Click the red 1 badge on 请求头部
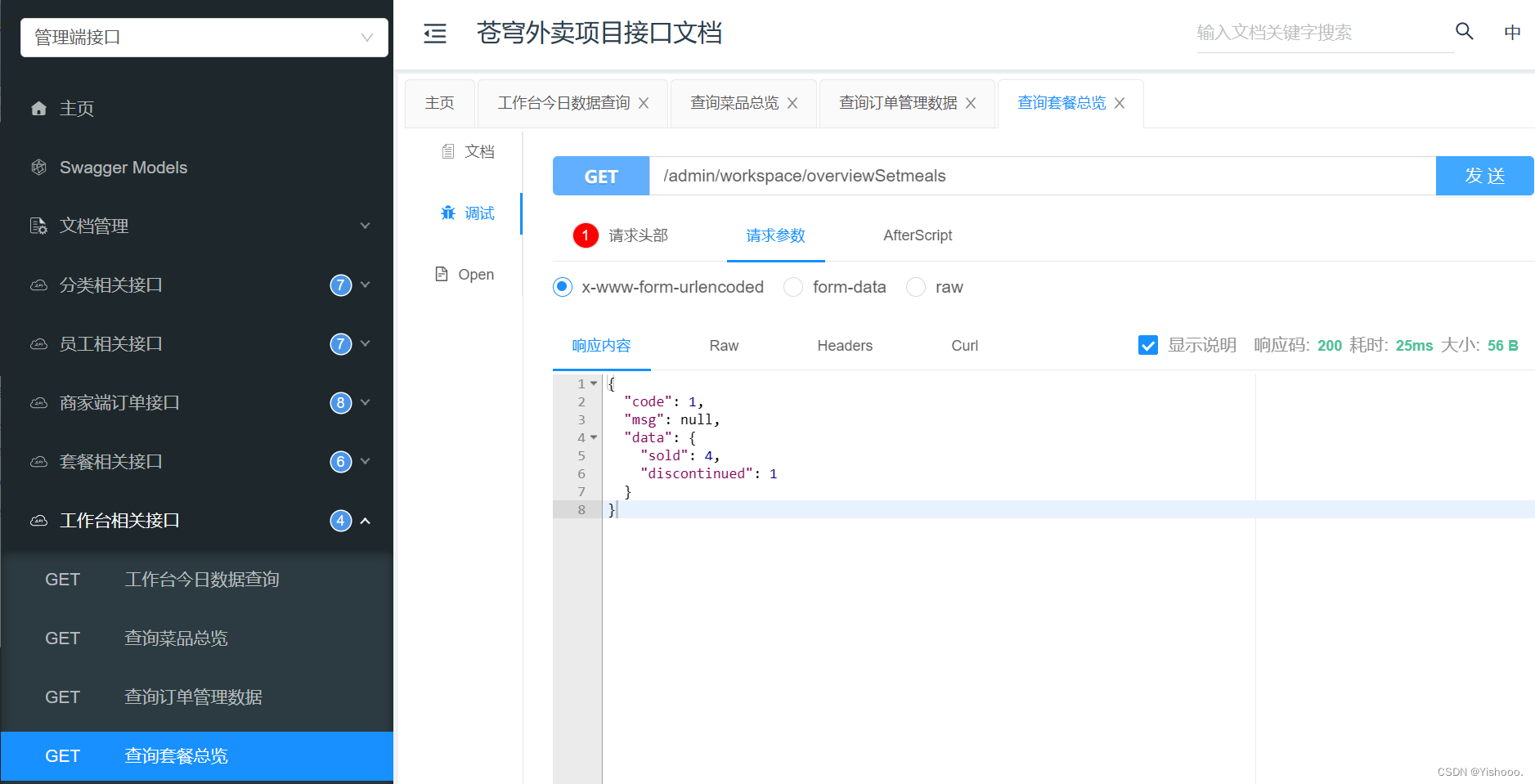The image size is (1535, 784). [x=586, y=235]
